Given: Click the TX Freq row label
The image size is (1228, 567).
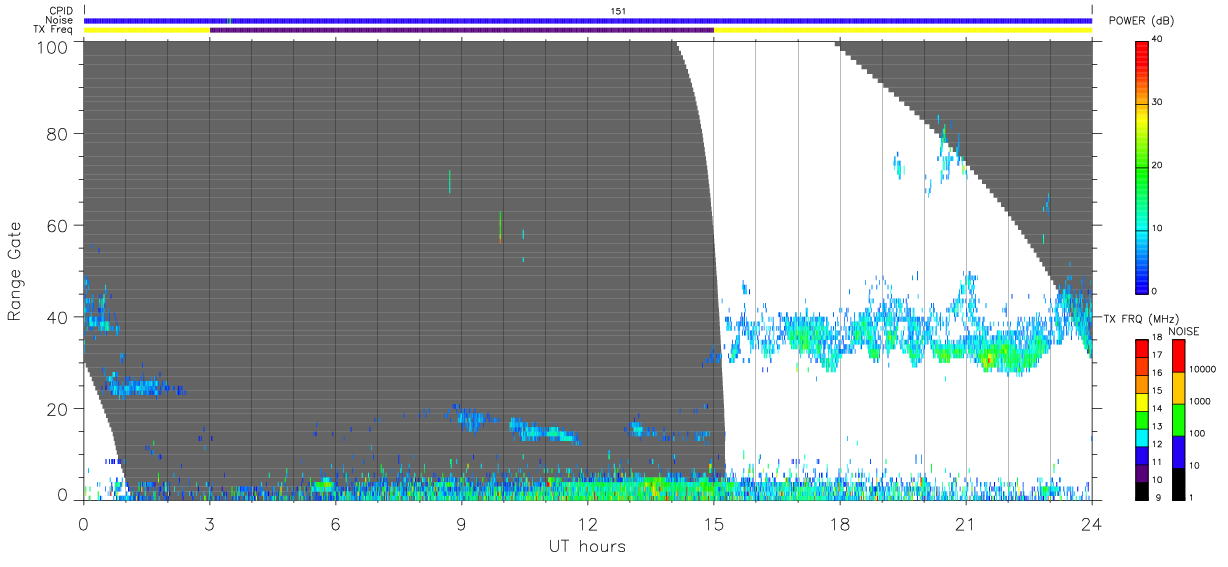Looking at the screenshot, I should [x=55, y=29].
